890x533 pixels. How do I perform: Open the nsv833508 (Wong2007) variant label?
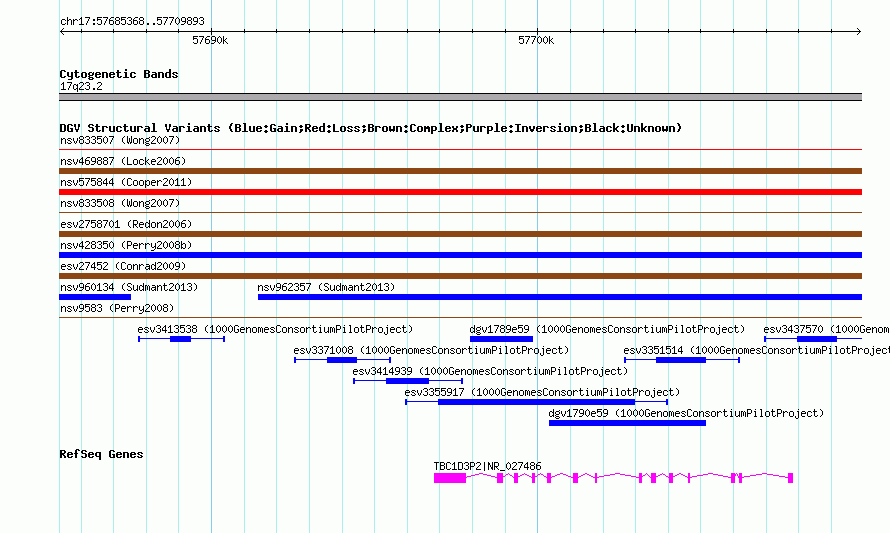click(x=120, y=203)
